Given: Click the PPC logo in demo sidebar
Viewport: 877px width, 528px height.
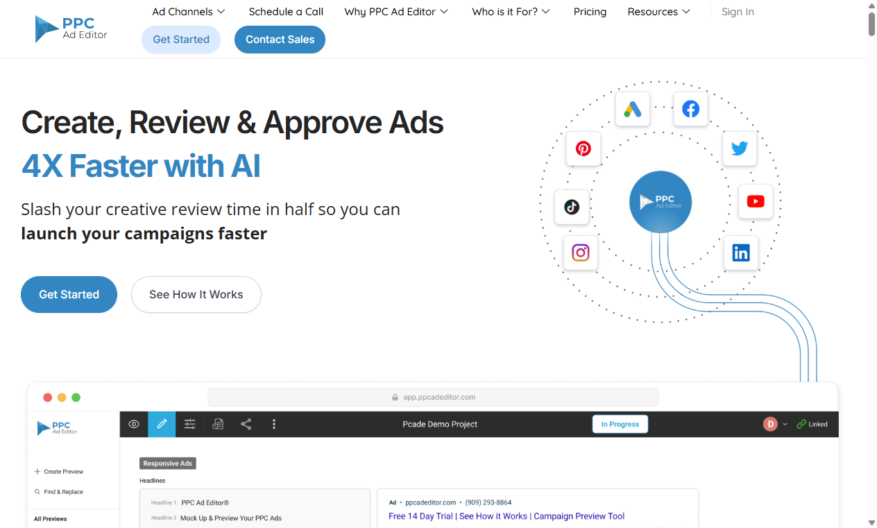Looking at the screenshot, I should pyautogui.click(x=57, y=428).
